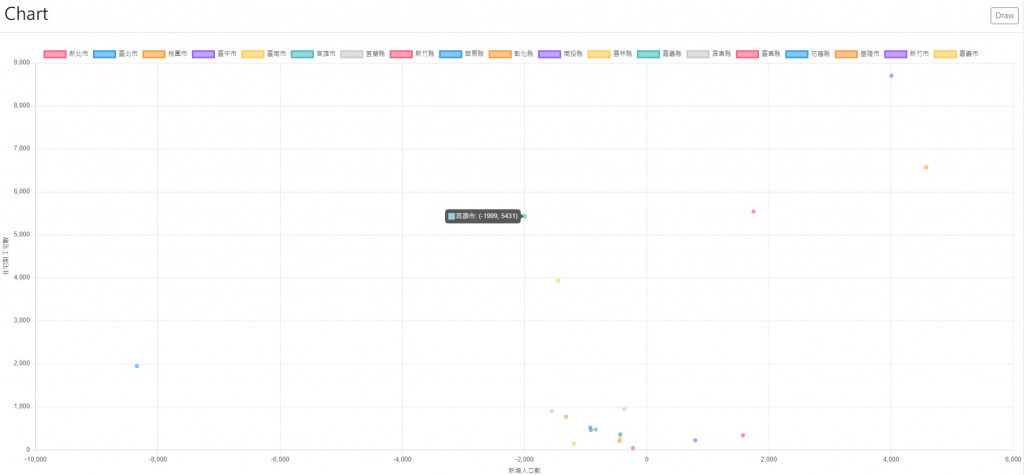Click the lowest purple point right of zero

tap(695, 440)
